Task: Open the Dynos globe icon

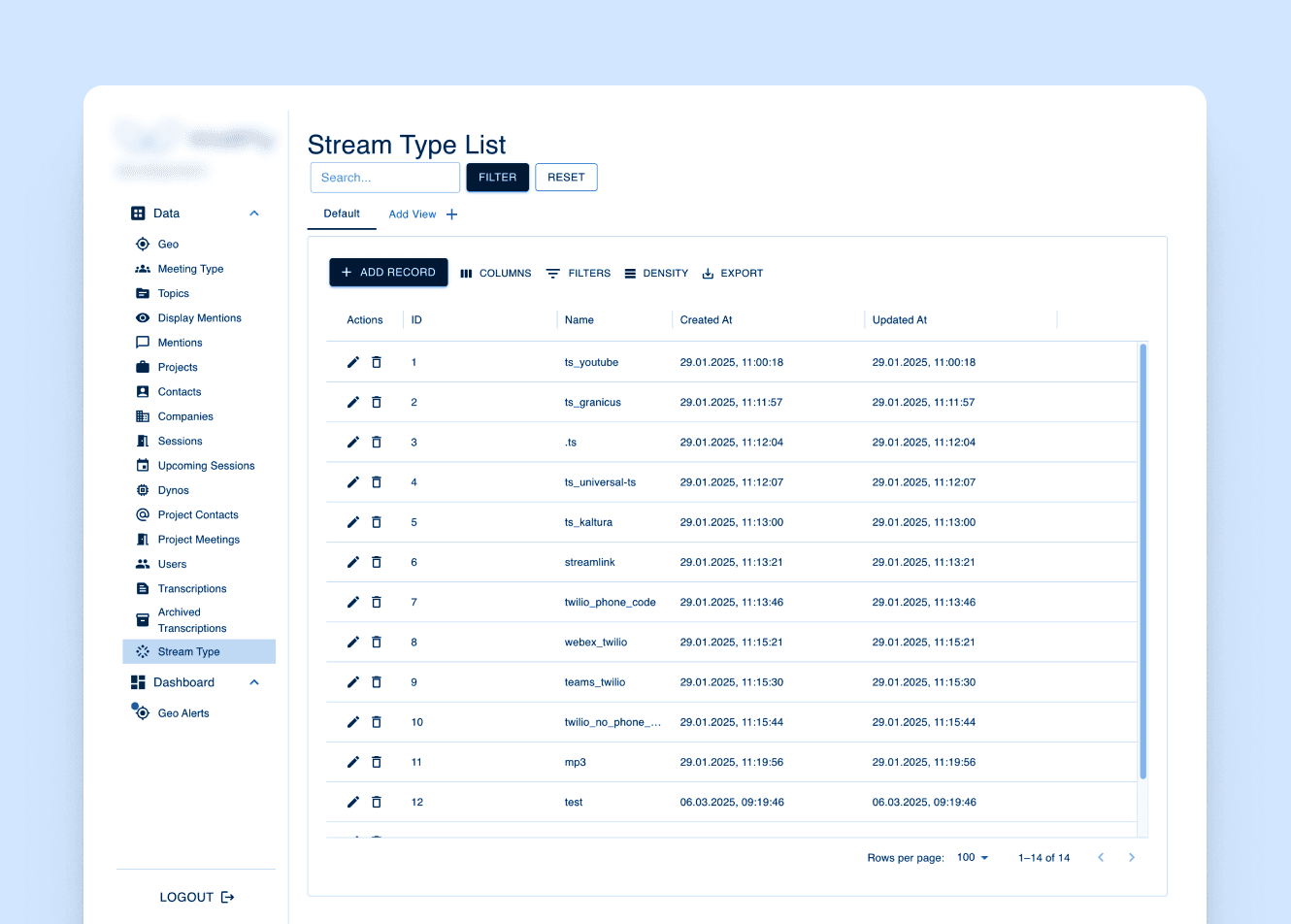Action: [143, 489]
